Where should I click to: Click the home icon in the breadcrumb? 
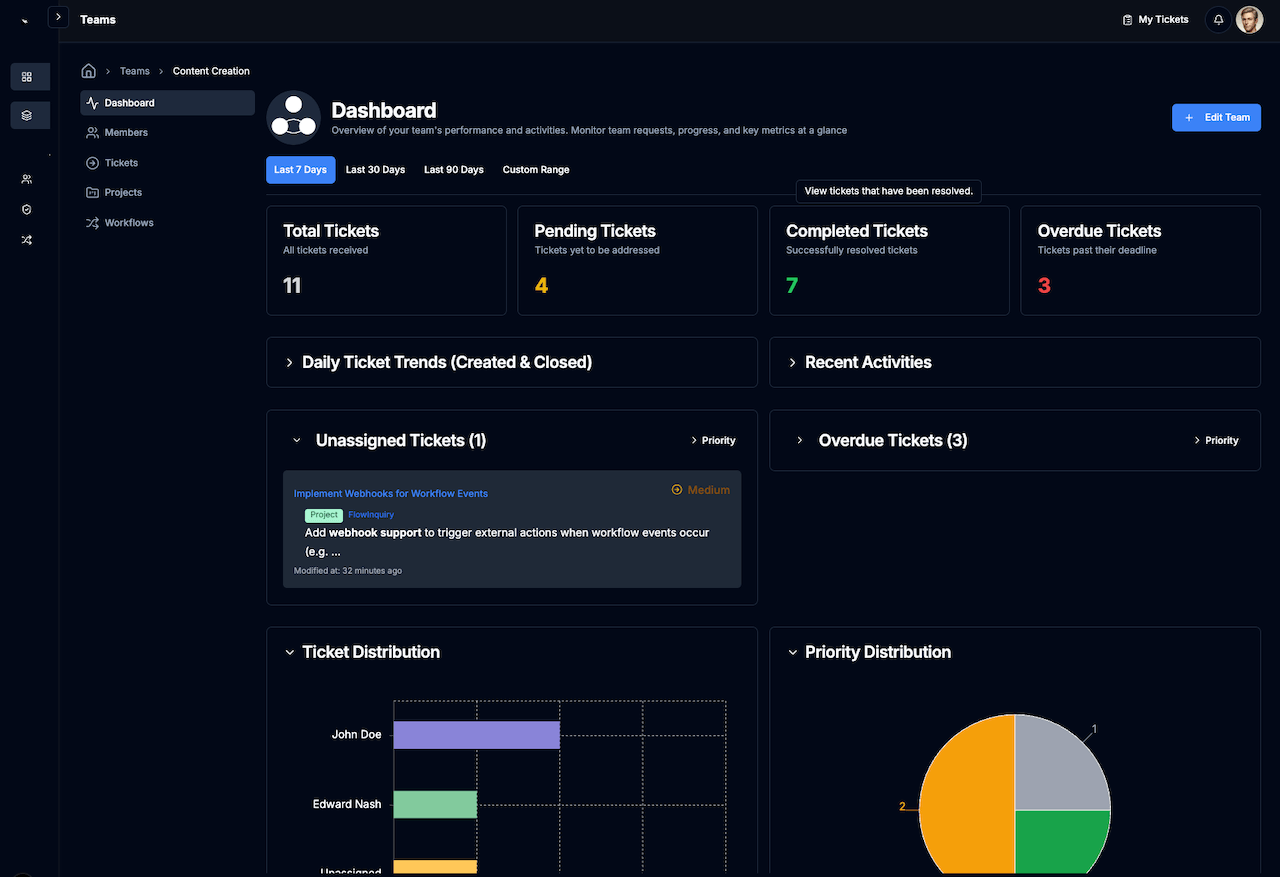tap(89, 71)
